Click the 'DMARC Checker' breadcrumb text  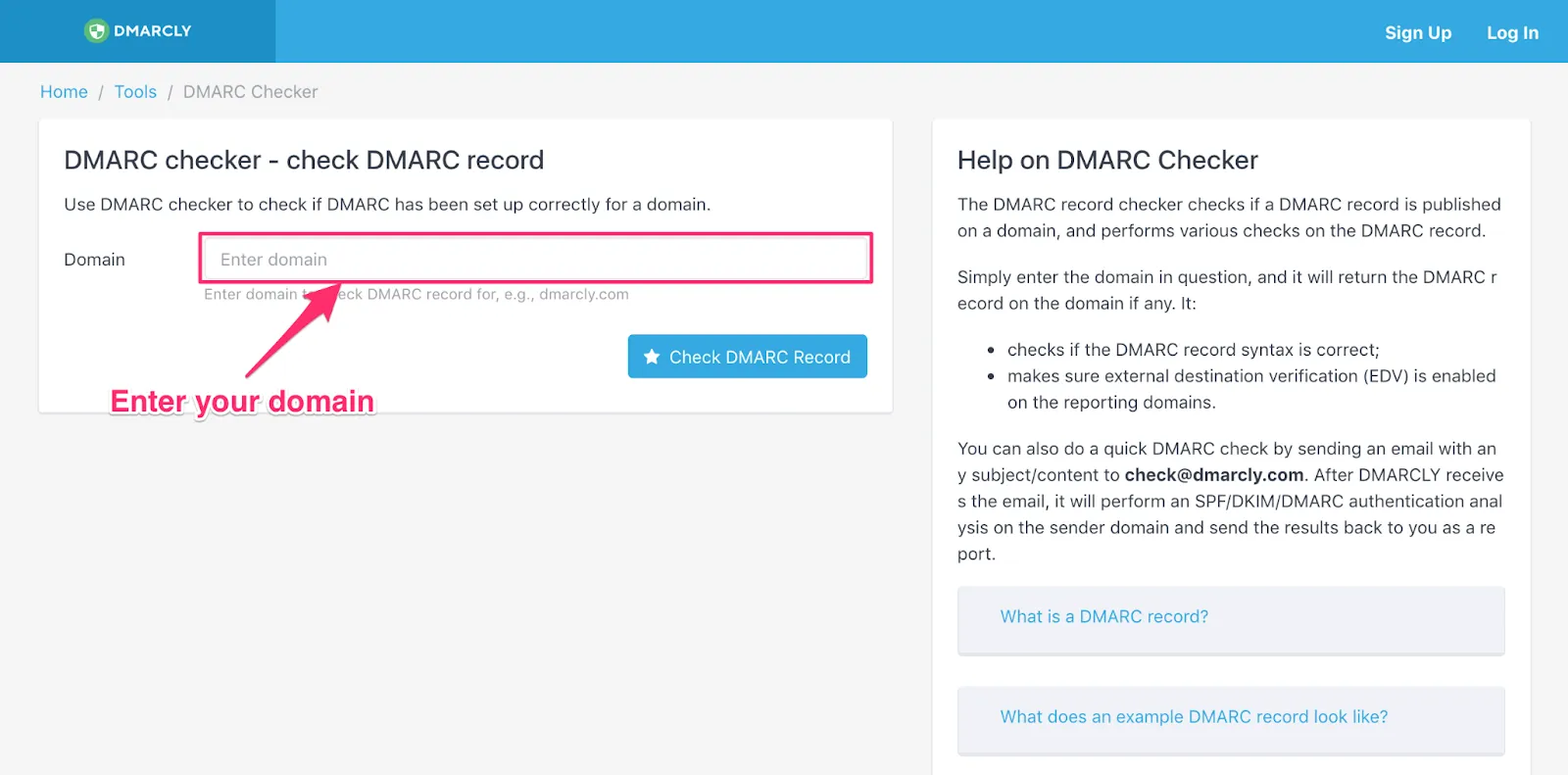(x=250, y=92)
